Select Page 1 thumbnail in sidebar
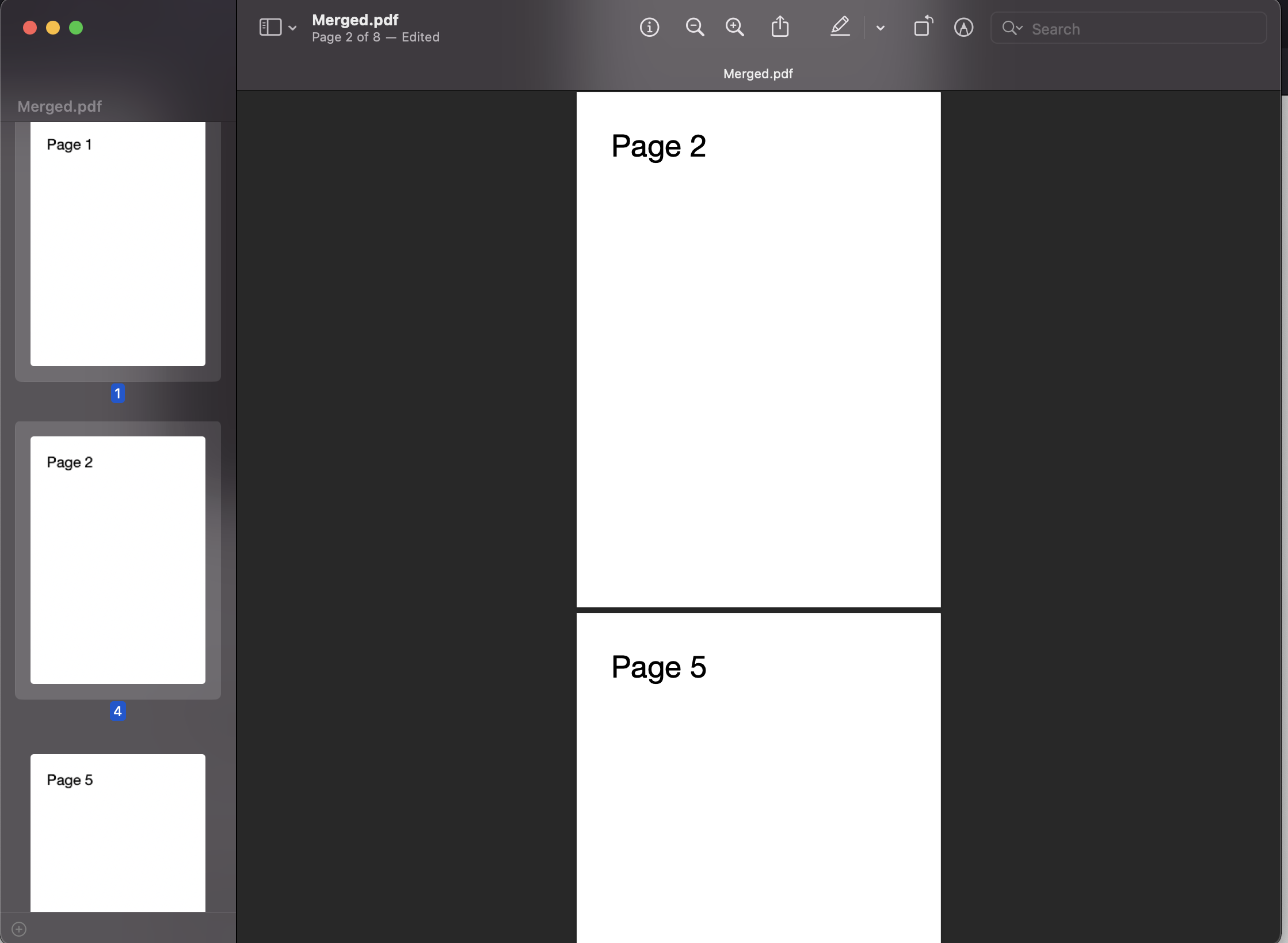 [x=117, y=244]
